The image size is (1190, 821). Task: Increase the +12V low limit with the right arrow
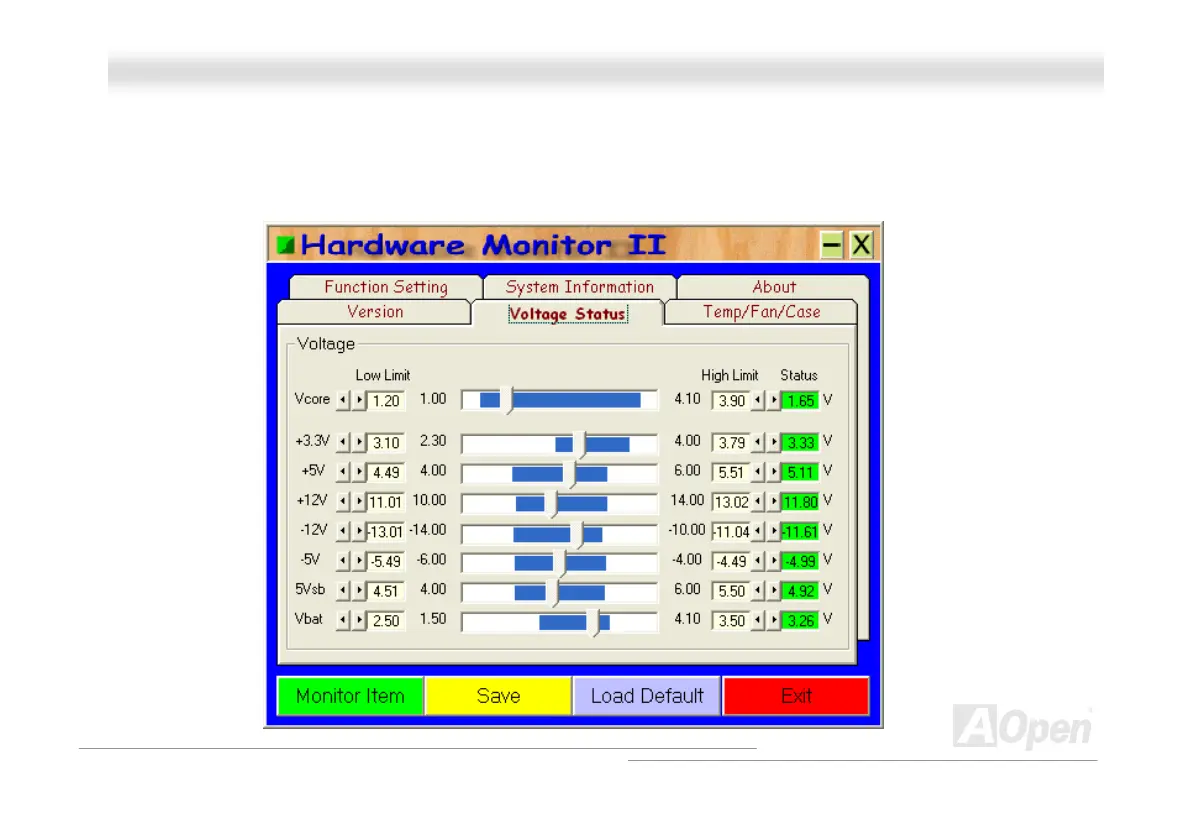[360, 502]
